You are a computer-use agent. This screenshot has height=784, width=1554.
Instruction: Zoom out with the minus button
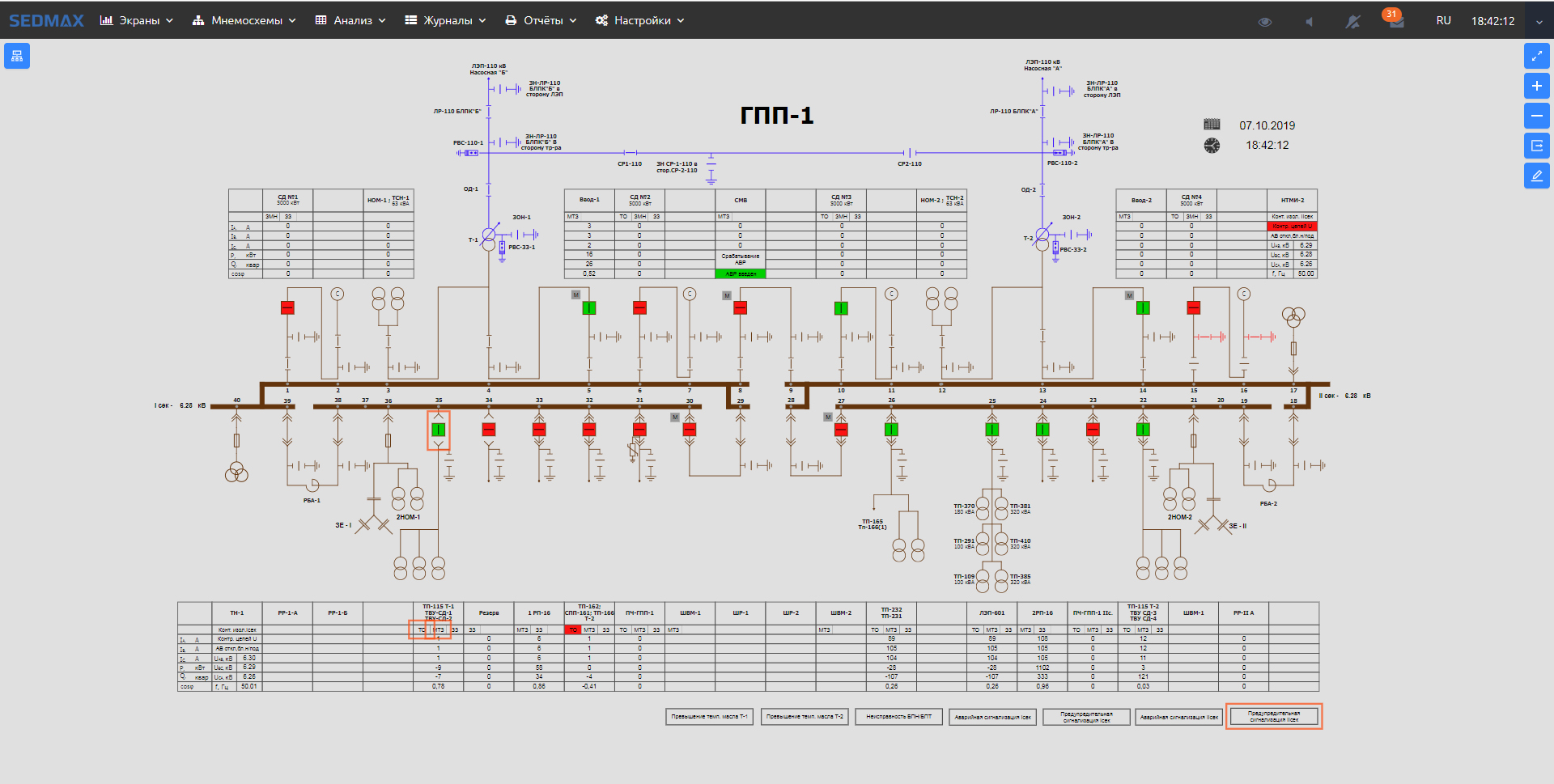pos(1536,116)
